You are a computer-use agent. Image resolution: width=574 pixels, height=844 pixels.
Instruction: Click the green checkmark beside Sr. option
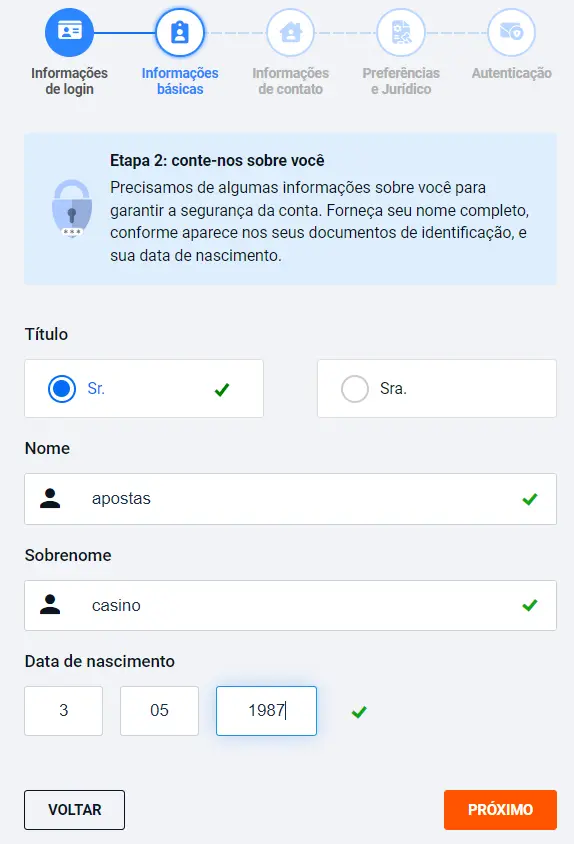click(x=222, y=389)
